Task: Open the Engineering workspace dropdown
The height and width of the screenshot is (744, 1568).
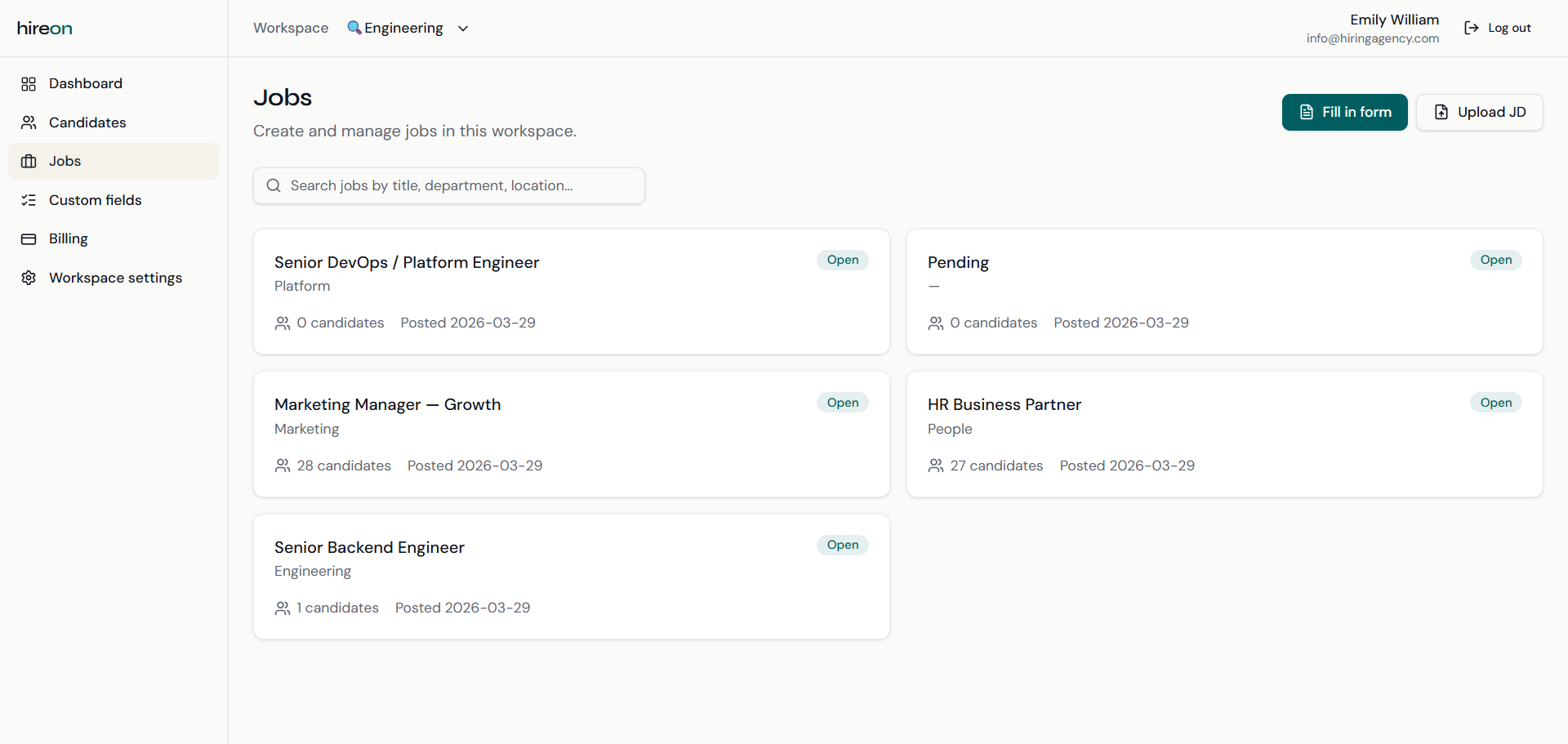Action: tap(402, 27)
